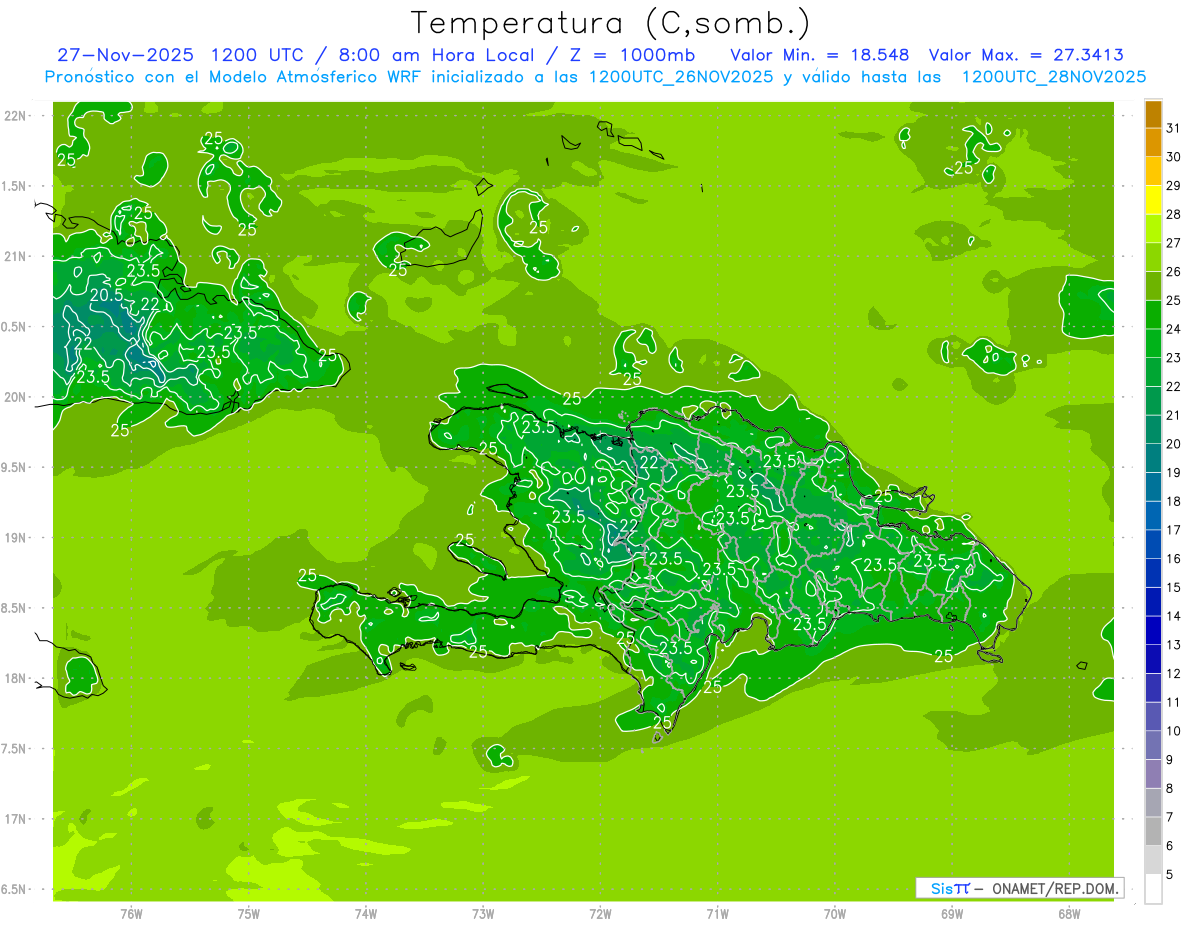Click the lime colorbar swatch between 27 and 28
The image size is (1200, 927).
click(x=1153, y=229)
